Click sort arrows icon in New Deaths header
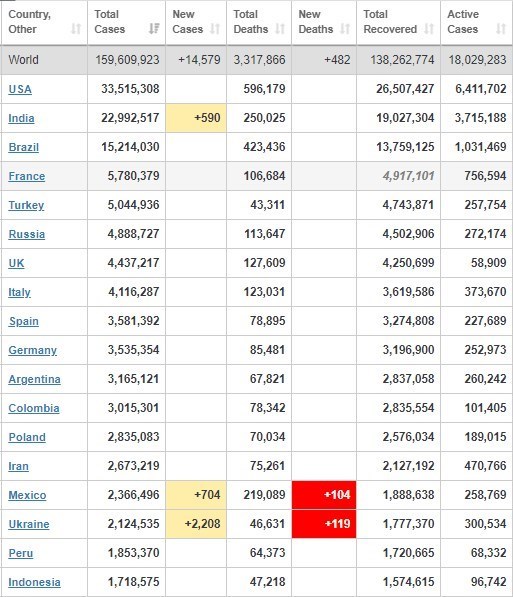 click(345, 29)
